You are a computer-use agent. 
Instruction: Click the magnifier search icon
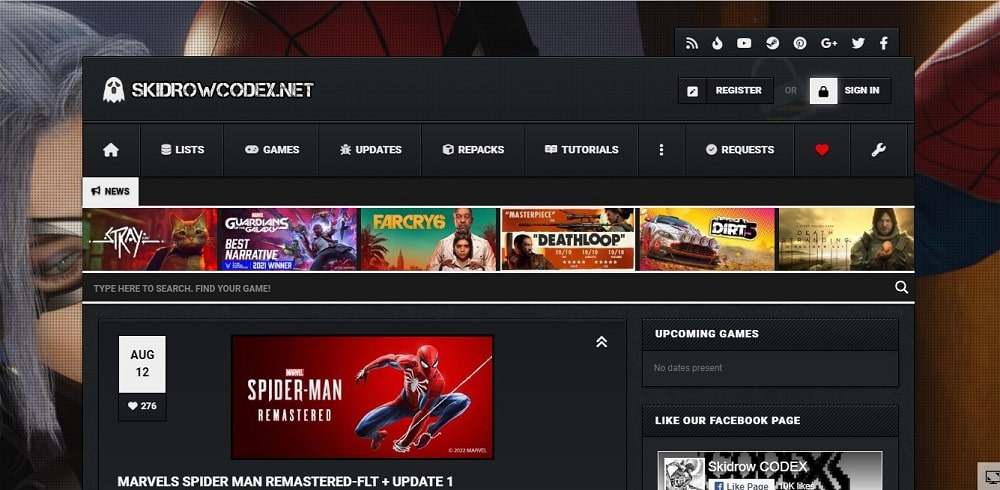(x=901, y=287)
